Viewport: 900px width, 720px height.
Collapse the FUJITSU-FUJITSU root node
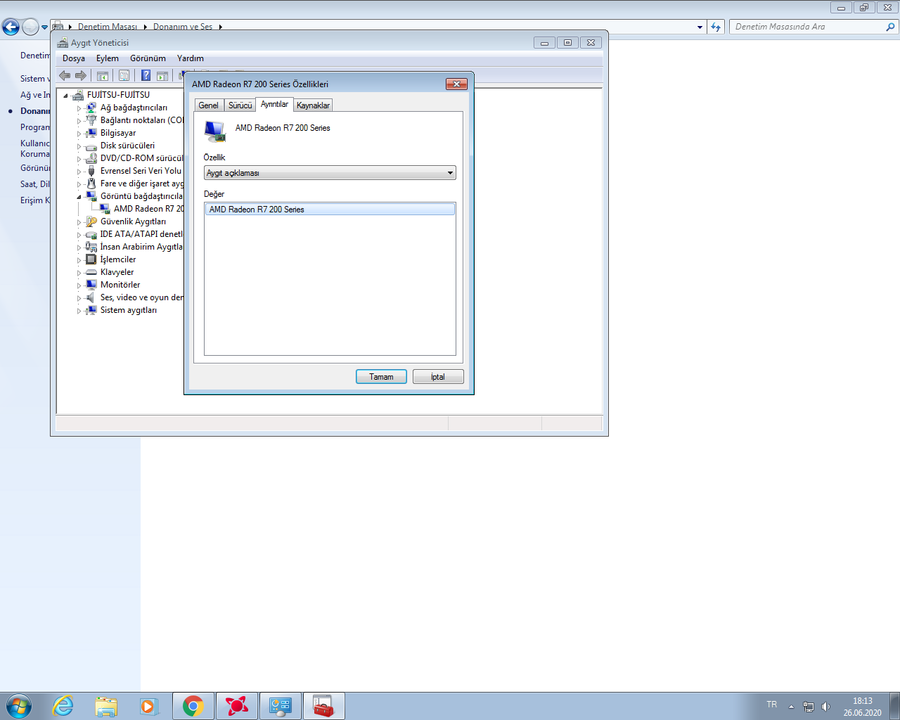click(65, 95)
